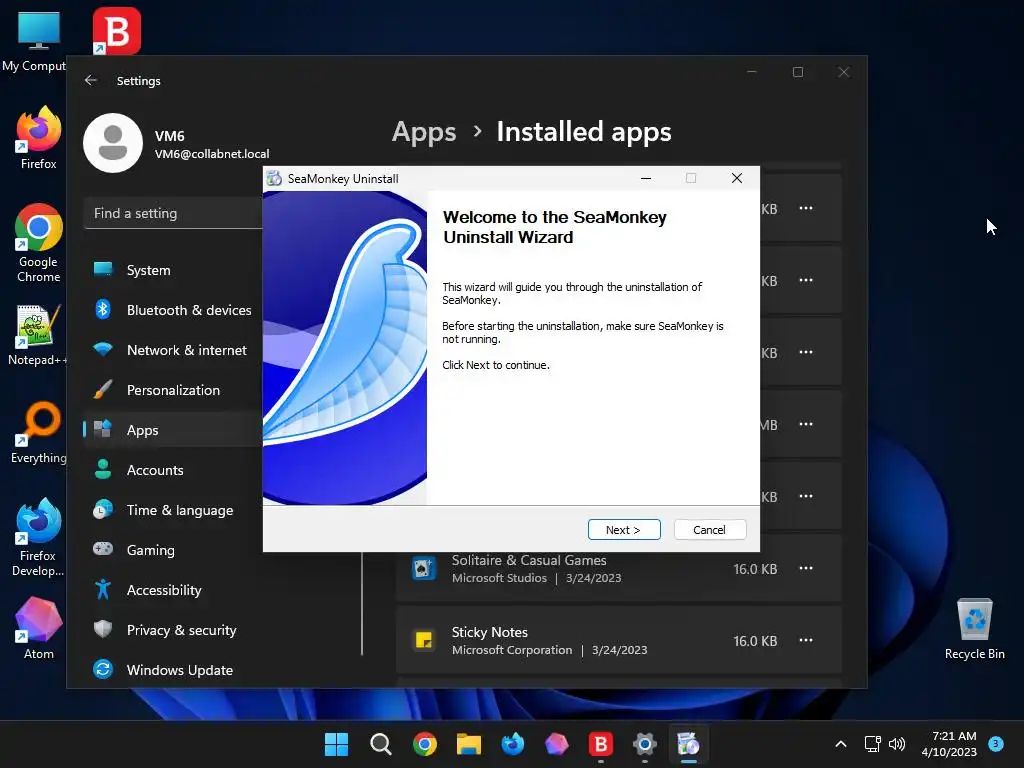Viewport: 1024px width, 768px height.
Task: Click the VM6 user profile avatar
Action: click(x=113, y=143)
